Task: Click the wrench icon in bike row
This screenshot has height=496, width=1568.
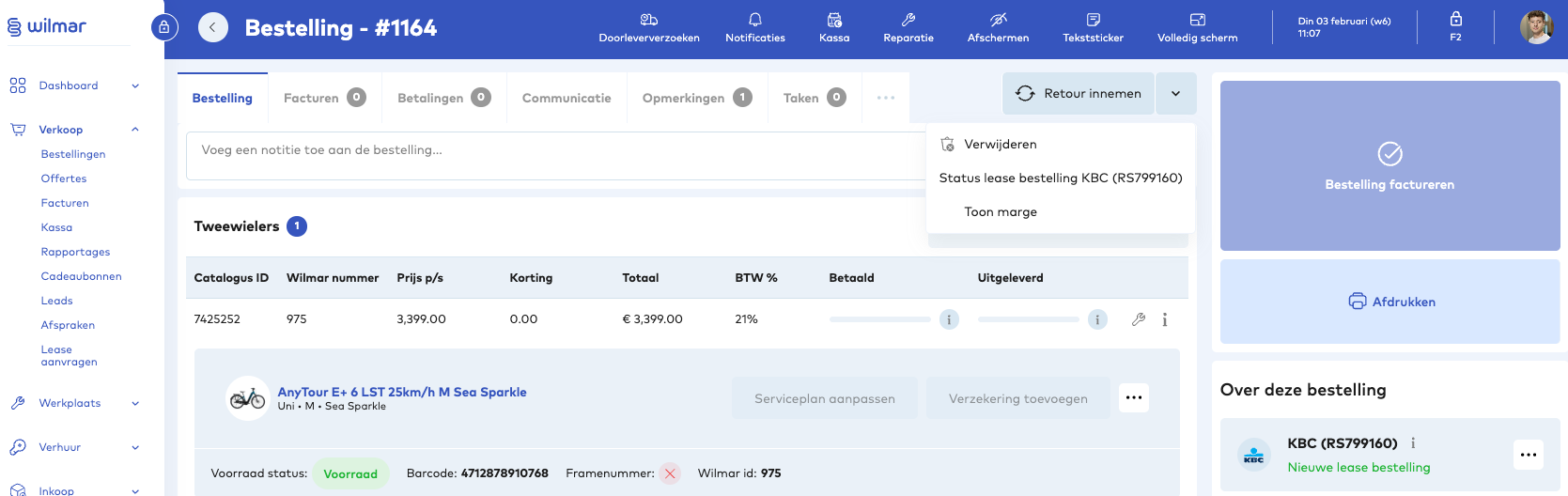Action: pyautogui.click(x=1138, y=319)
